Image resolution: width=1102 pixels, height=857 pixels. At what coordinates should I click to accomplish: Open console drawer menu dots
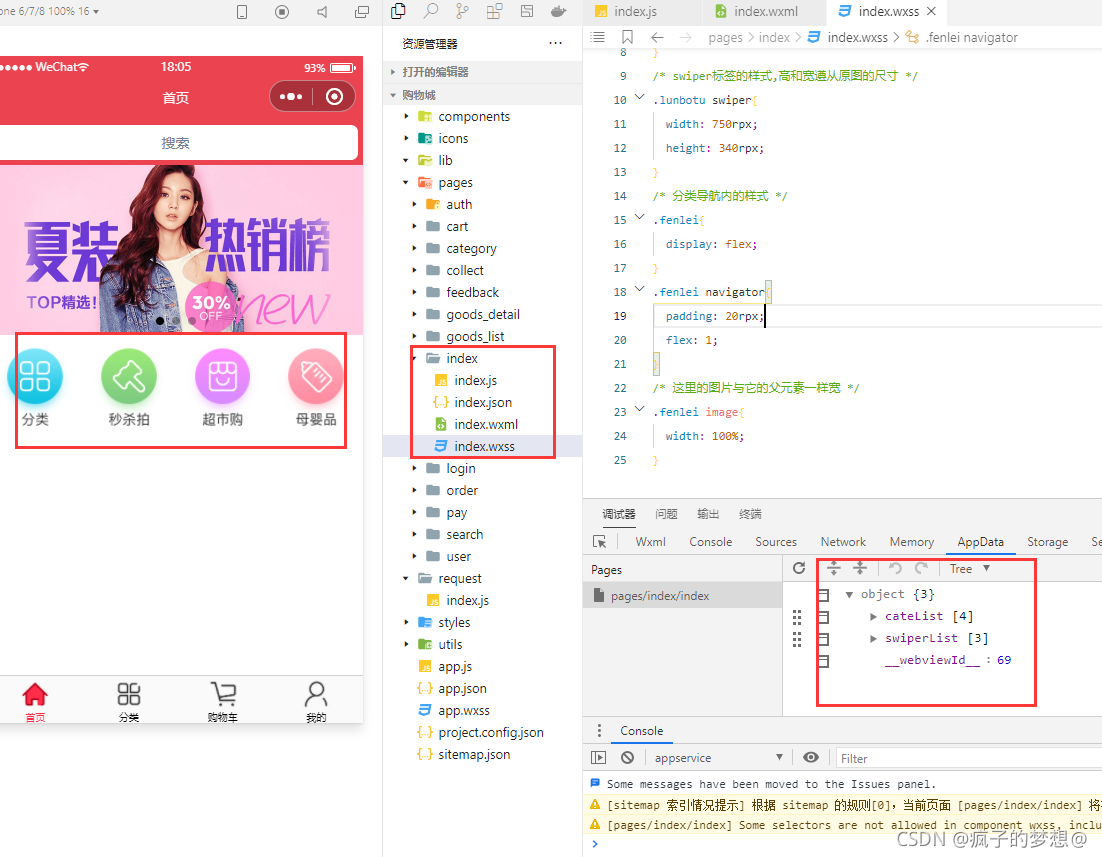tap(599, 730)
